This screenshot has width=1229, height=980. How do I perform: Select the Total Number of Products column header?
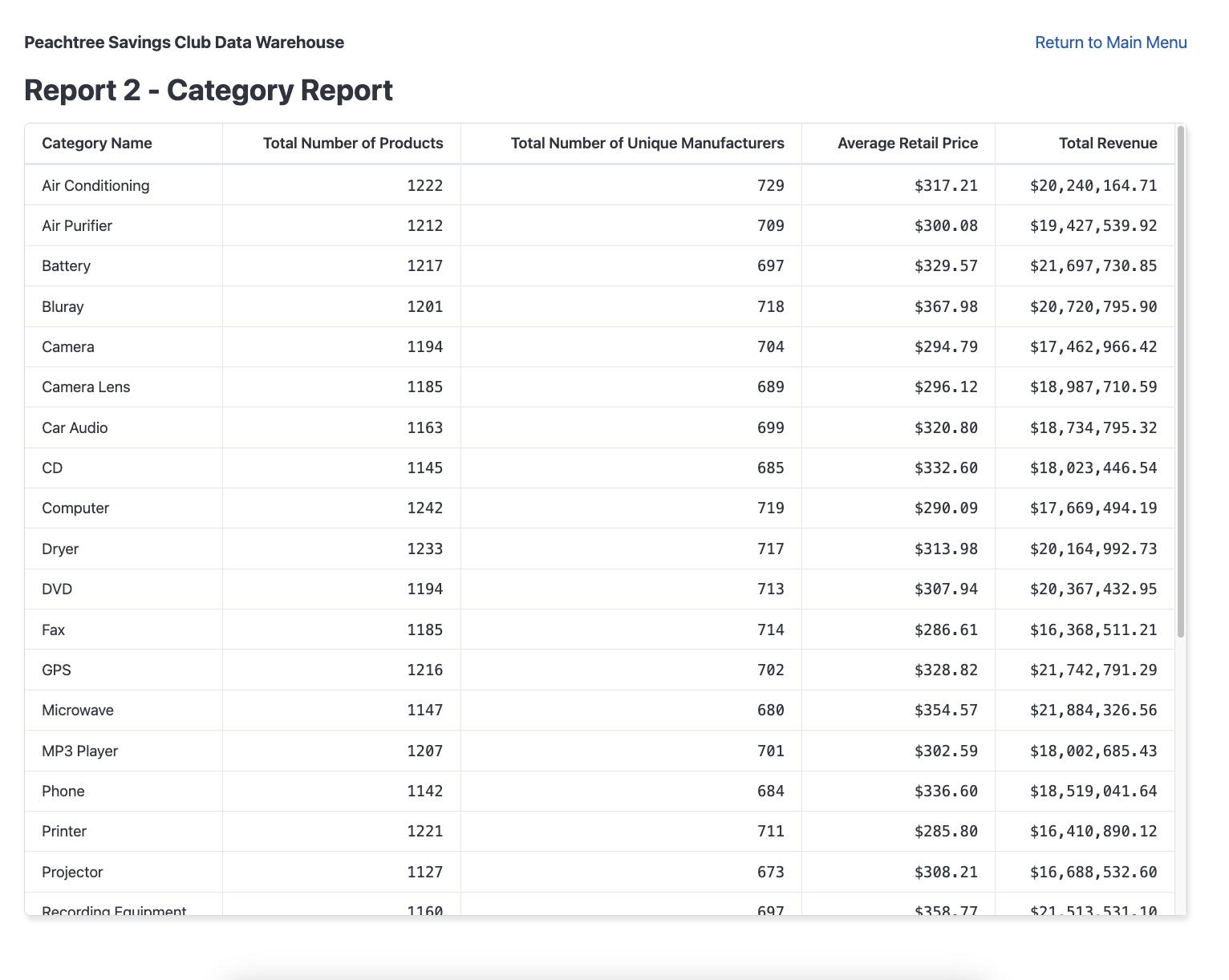pos(352,143)
